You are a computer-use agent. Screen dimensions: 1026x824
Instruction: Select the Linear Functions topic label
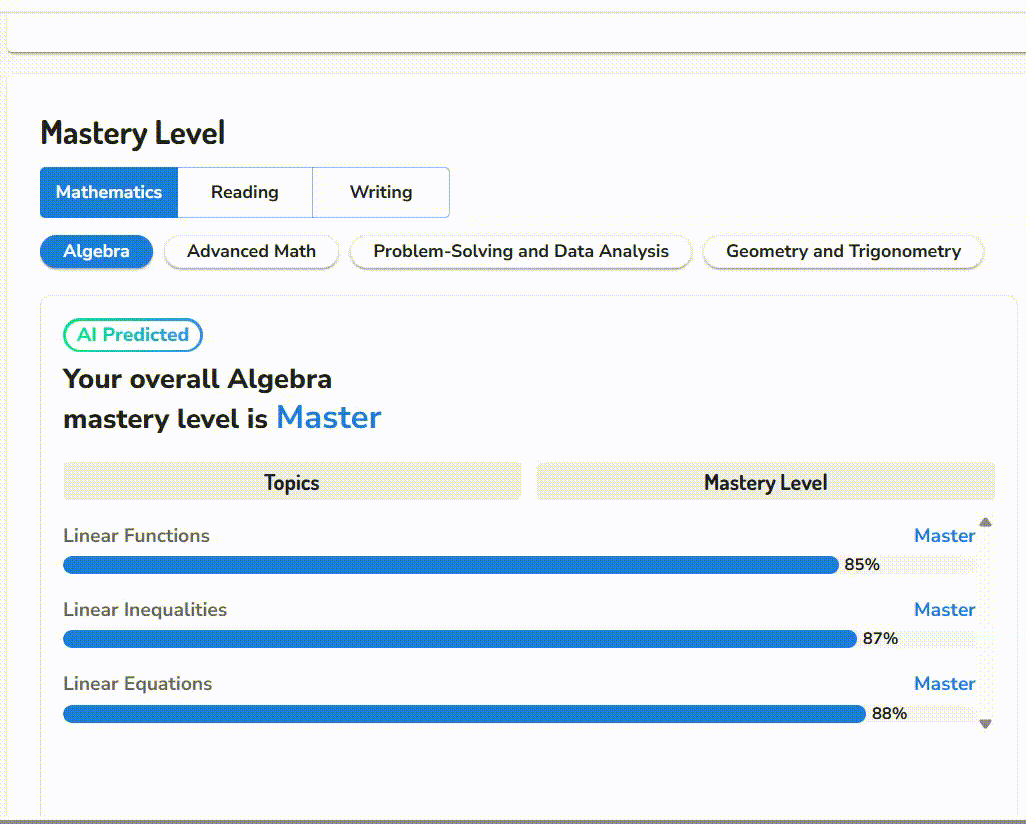pyautogui.click(x=136, y=535)
